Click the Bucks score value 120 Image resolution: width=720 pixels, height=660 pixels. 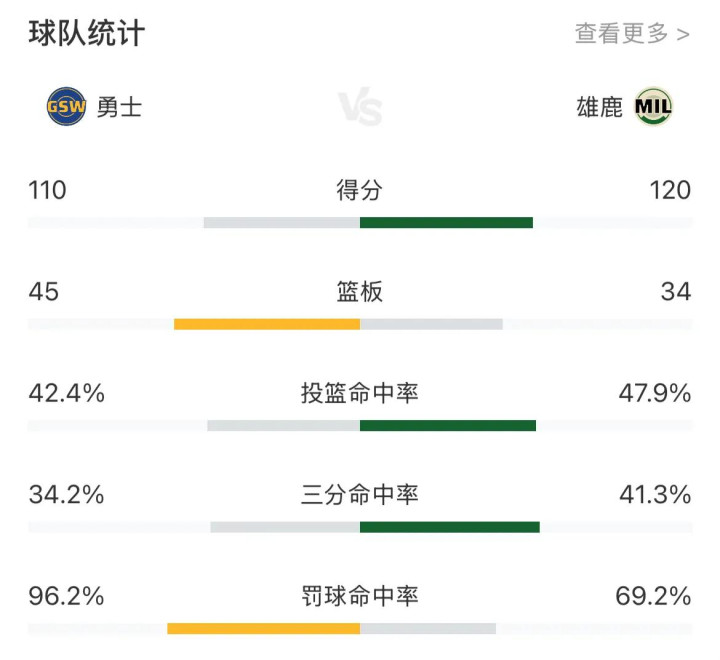click(x=670, y=190)
